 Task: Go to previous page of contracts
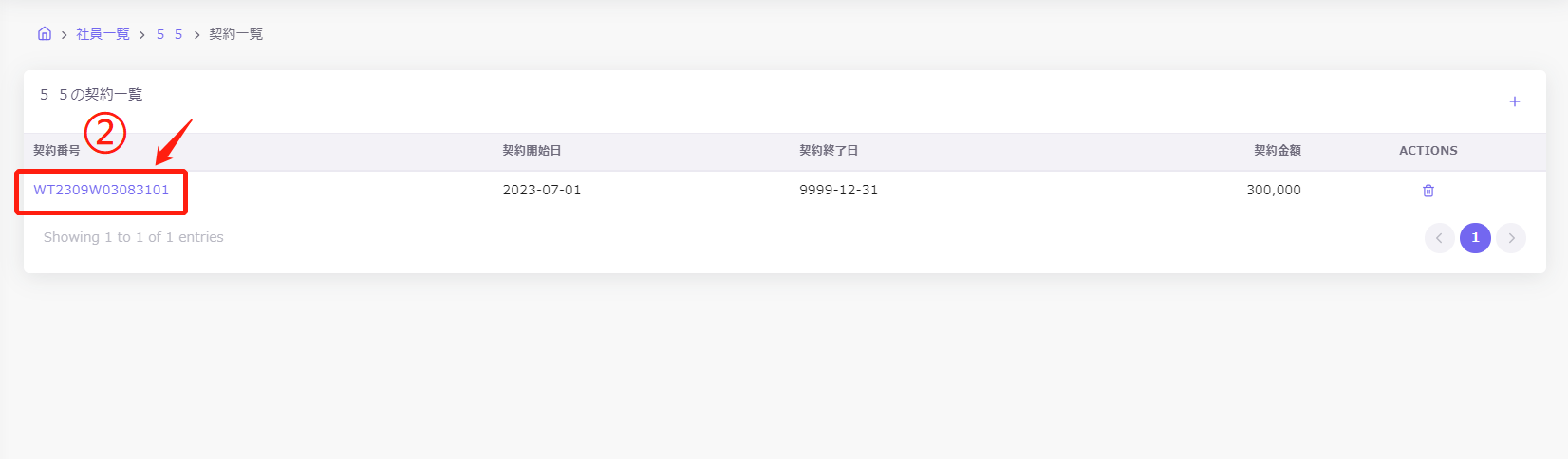(1439, 238)
